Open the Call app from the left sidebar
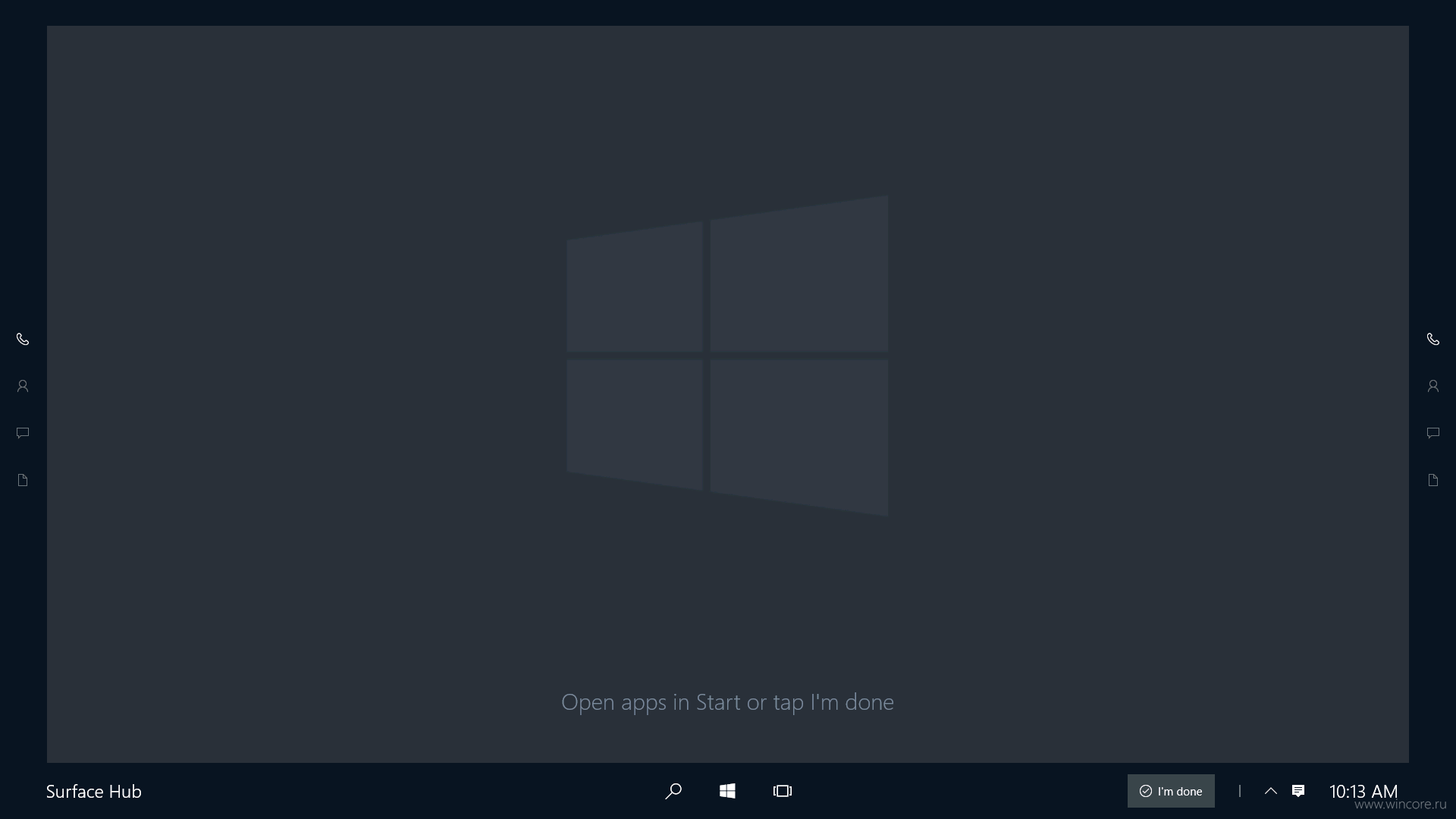 tap(23, 339)
